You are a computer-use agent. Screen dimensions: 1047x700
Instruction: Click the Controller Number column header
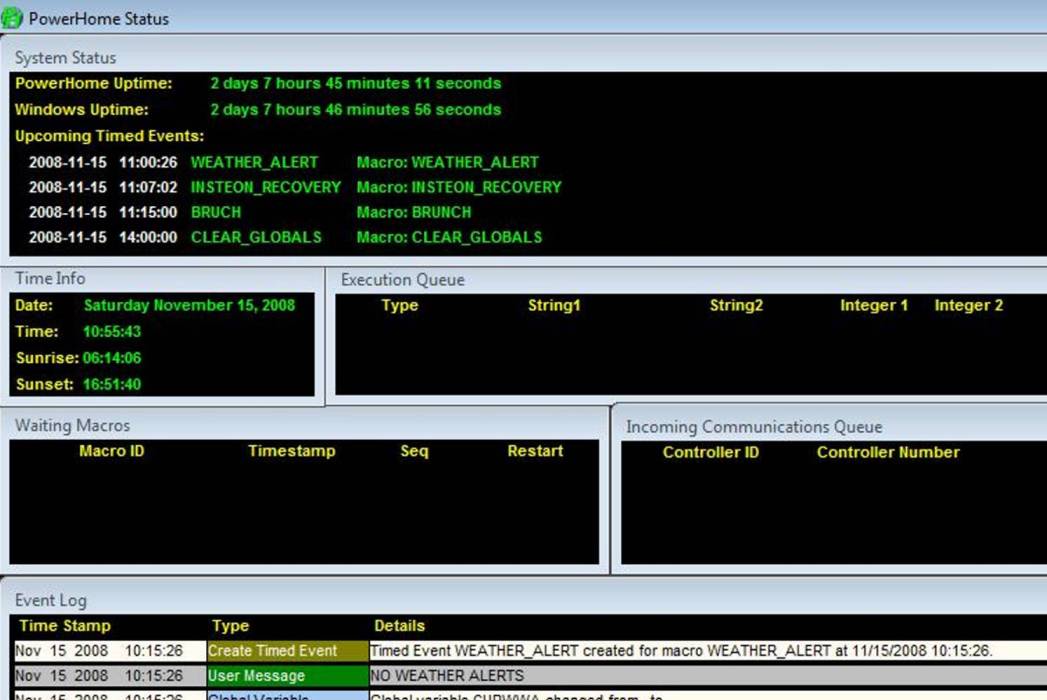tap(888, 453)
